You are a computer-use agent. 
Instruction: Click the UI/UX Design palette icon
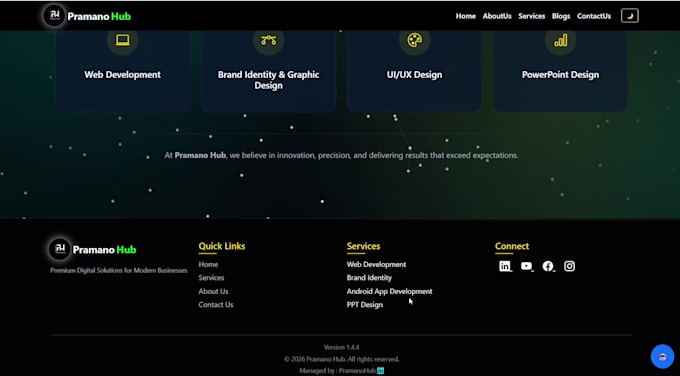pyautogui.click(x=415, y=40)
